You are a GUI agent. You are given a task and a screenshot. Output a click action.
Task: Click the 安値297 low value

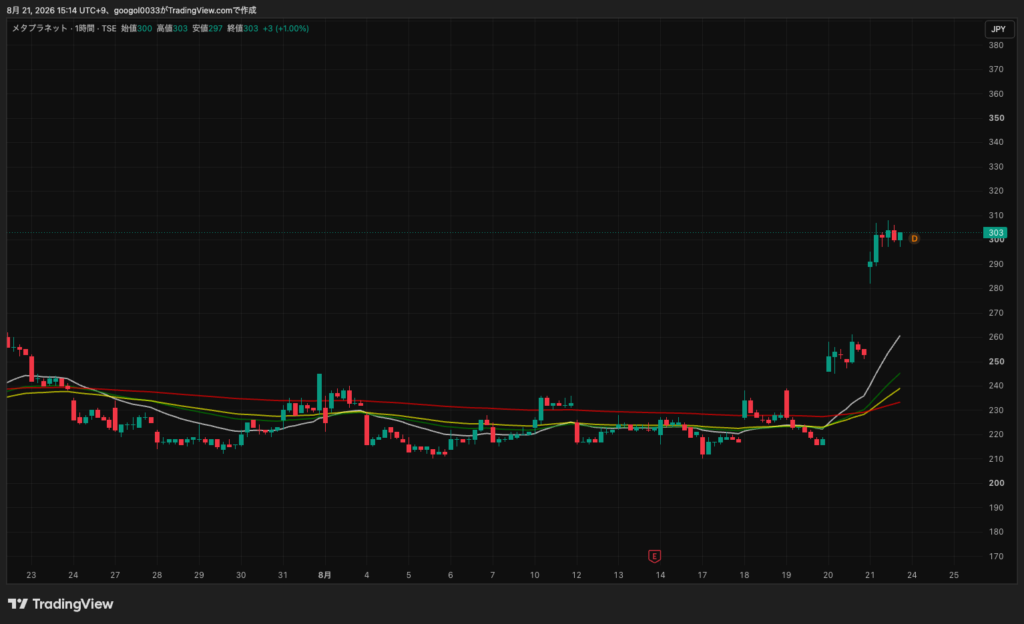pos(208,29)
